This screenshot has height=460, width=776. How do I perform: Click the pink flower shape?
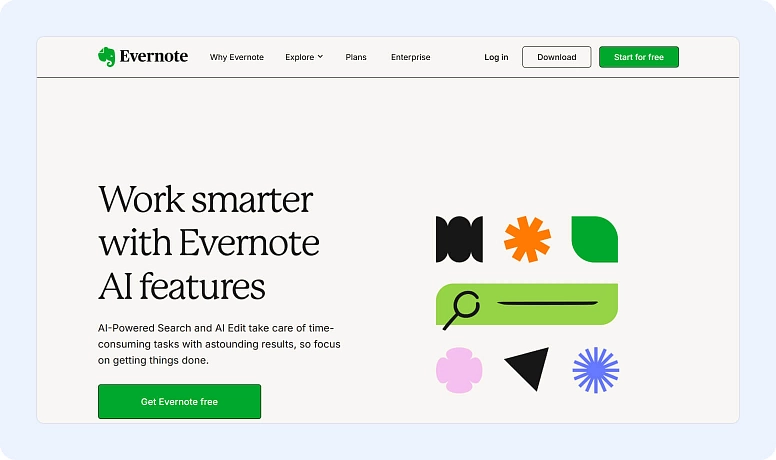click(x=459, y=370)
